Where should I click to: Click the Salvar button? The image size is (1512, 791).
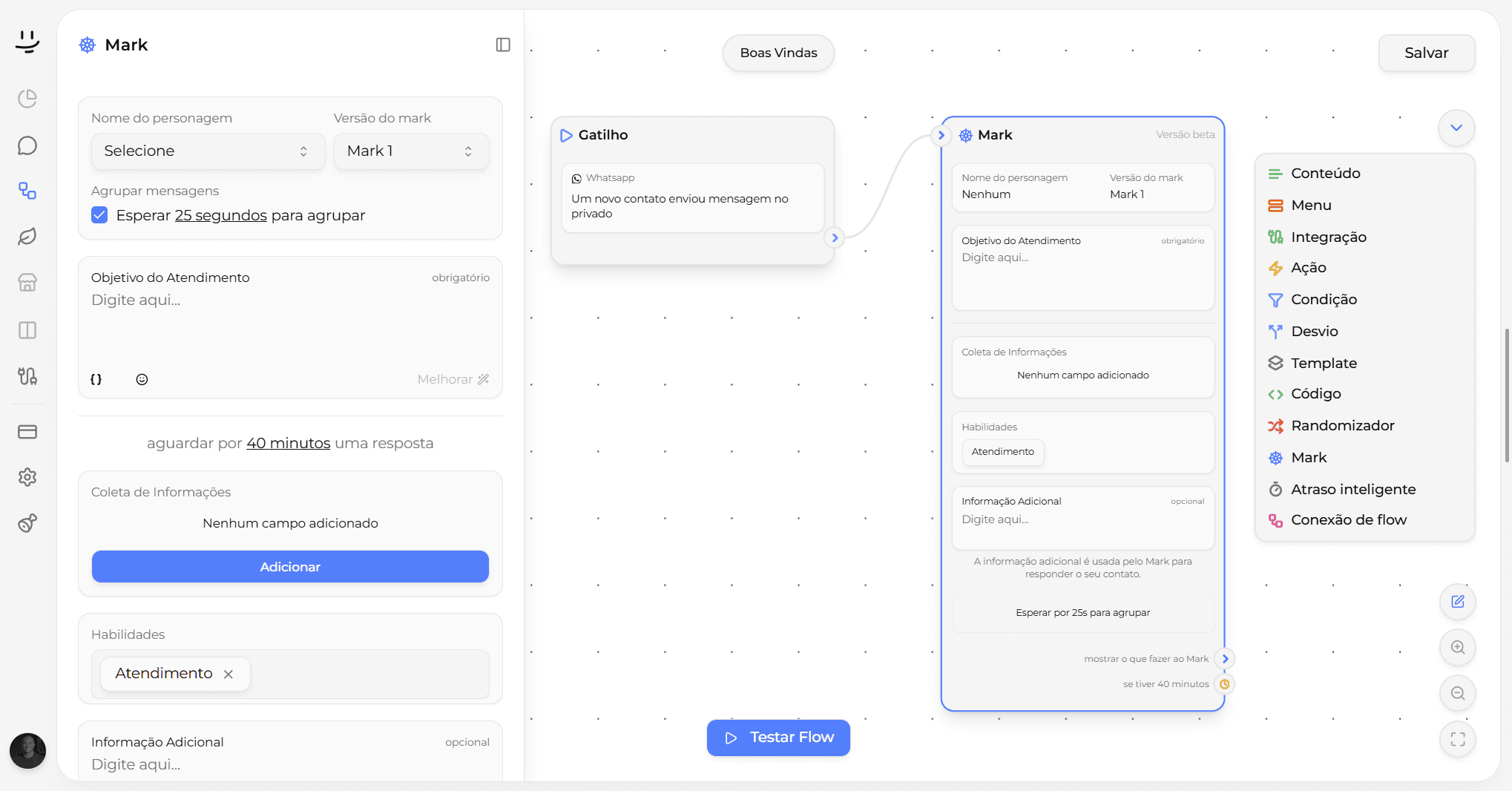tap(1426, 53)
